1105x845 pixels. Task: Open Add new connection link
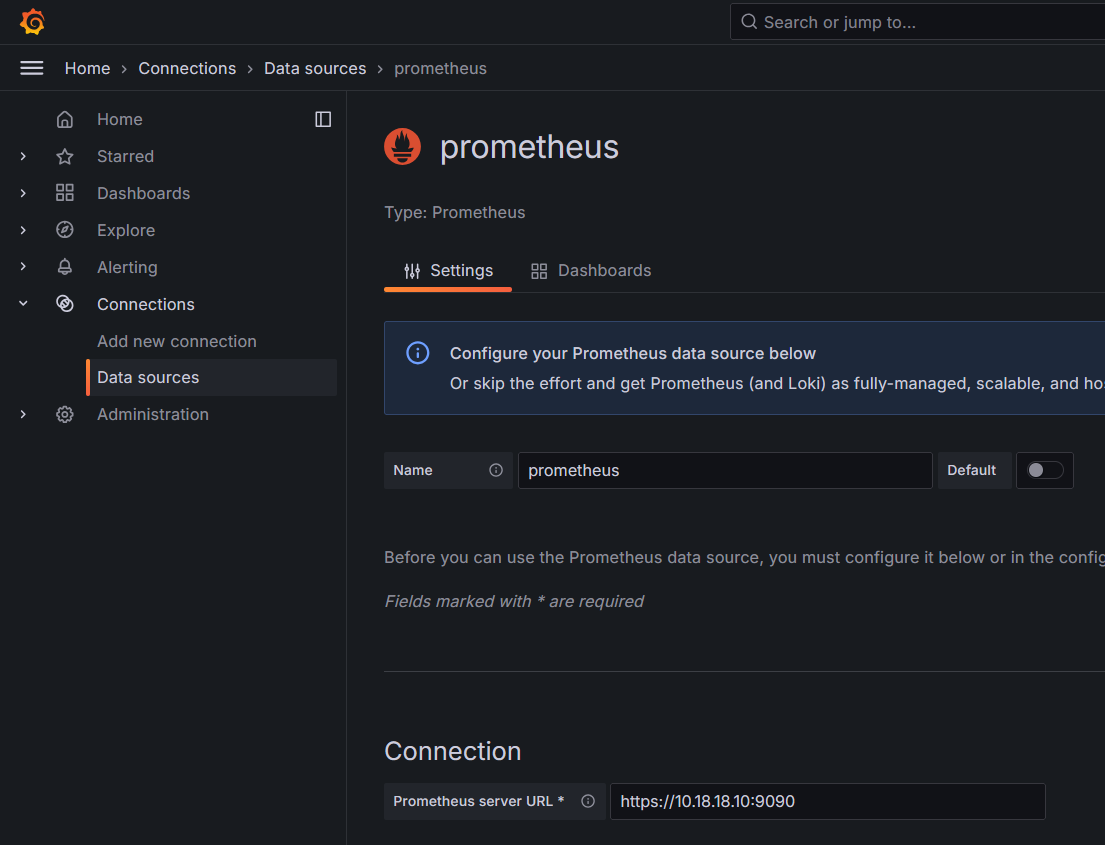point(177,341)
